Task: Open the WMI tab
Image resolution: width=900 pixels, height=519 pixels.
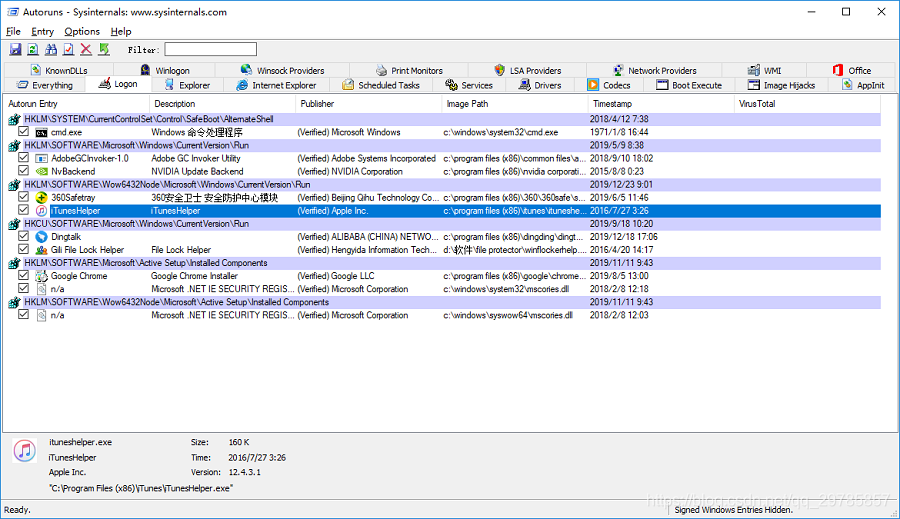Action: tap(765, 71)
